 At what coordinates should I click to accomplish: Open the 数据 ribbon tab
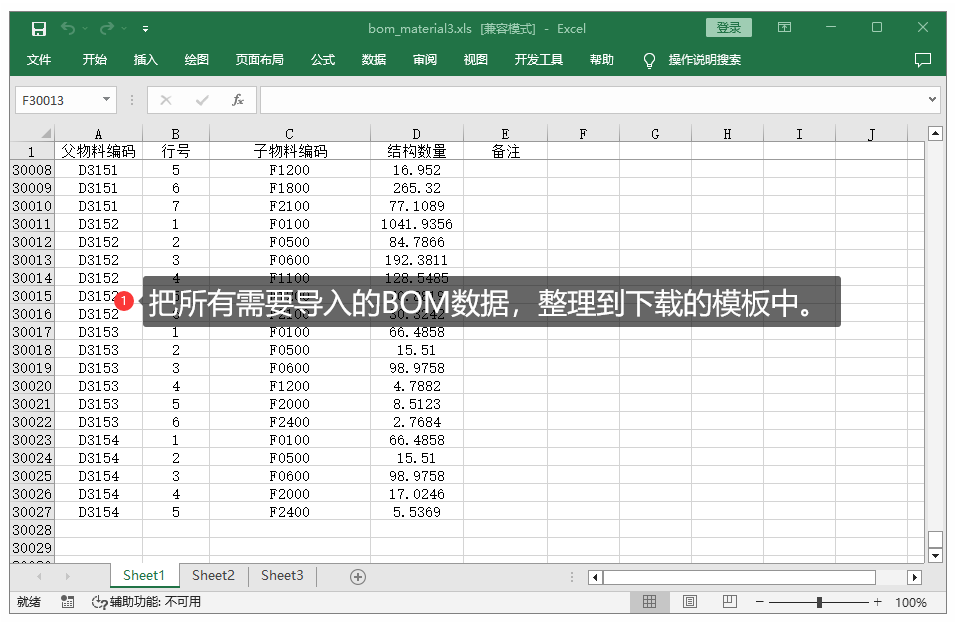(x=374, y=60)
